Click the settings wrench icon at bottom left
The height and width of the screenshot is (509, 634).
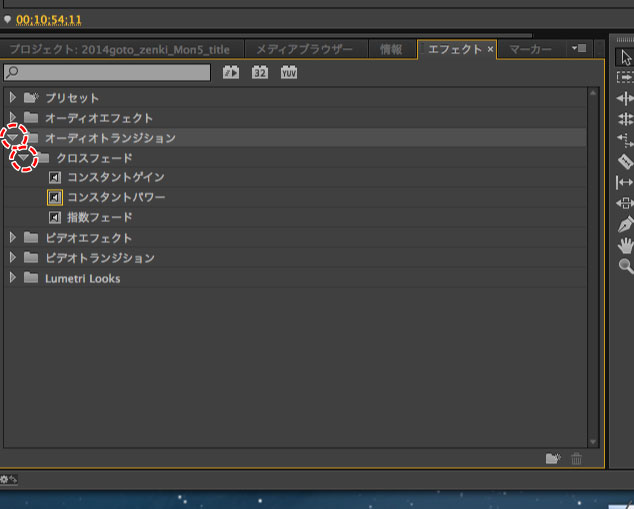click(x=8, y=479)
